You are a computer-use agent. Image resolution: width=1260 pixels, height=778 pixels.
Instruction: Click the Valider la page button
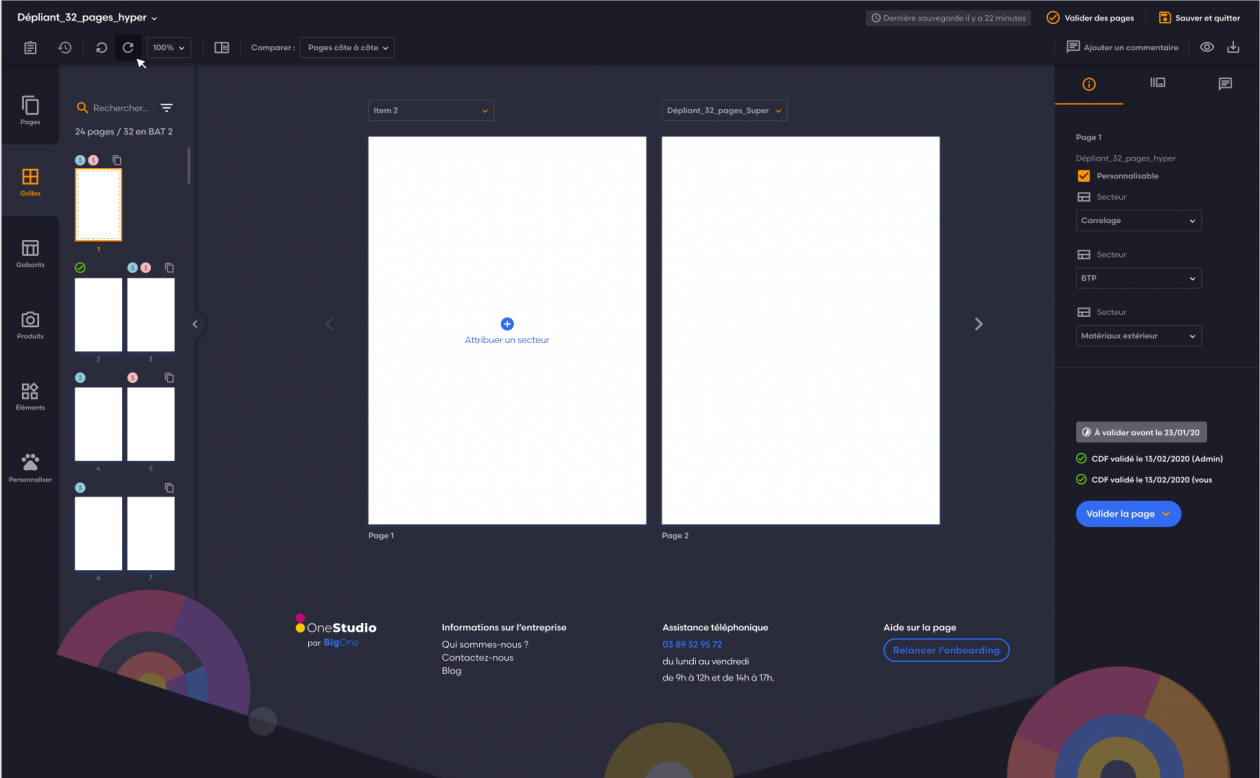pos(1128,514)
